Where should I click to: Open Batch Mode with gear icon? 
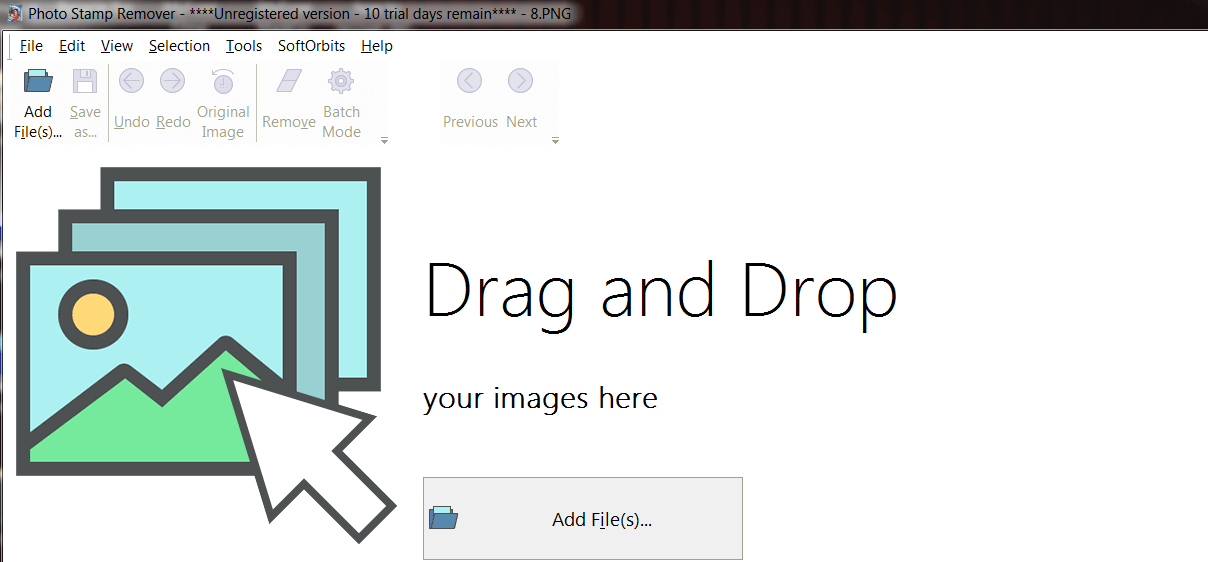click(x=341, y=81)
